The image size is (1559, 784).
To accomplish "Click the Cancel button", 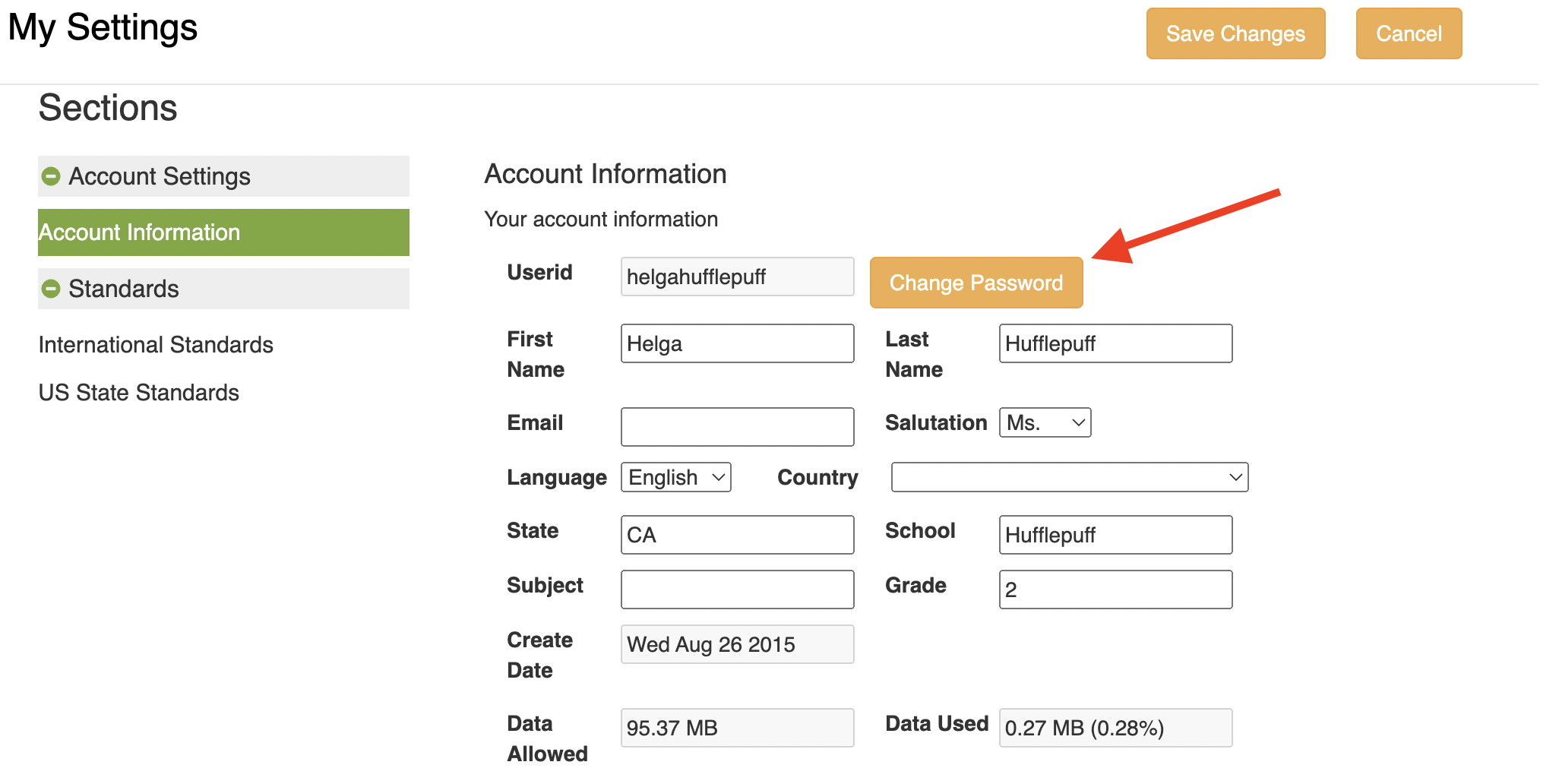I will 1409,33.
